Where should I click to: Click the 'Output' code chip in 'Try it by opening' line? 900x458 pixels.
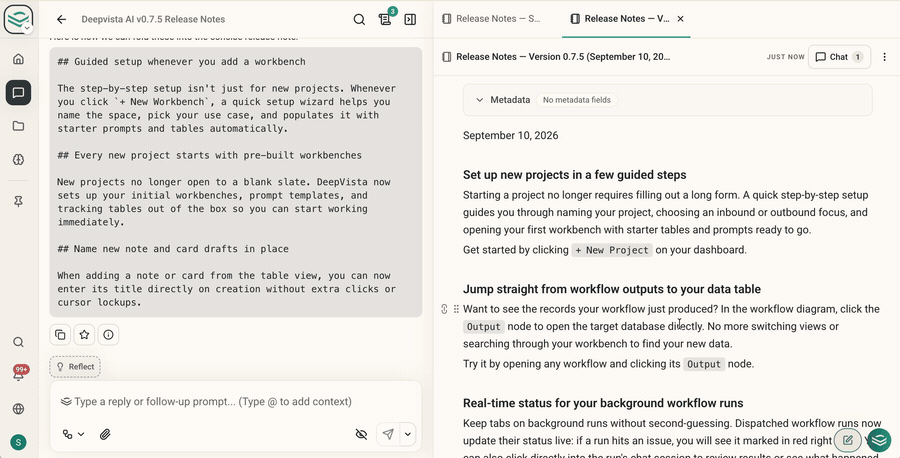(704, 364)
